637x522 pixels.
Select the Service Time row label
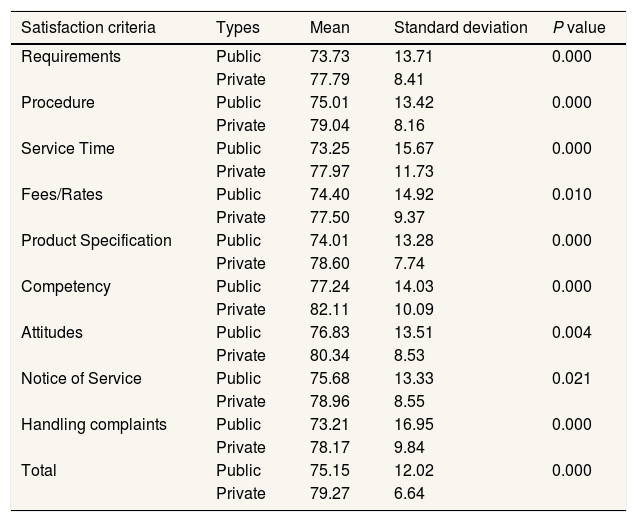pos(68,149)
